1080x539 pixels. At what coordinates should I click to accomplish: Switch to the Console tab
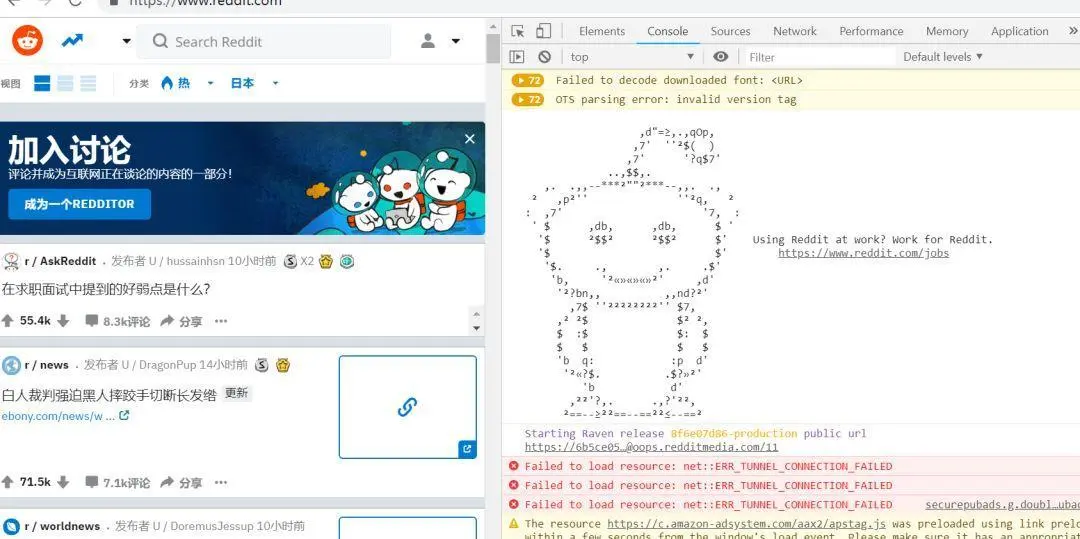click(667, 31)
